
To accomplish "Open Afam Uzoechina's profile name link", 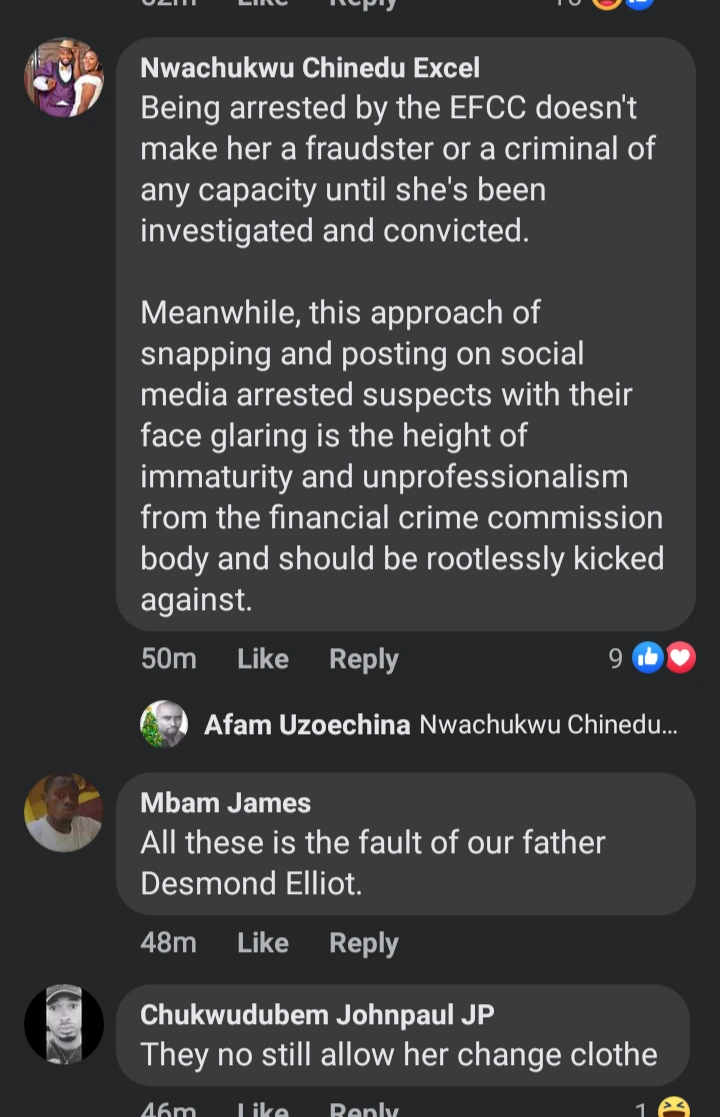I will tap(307, 725).
